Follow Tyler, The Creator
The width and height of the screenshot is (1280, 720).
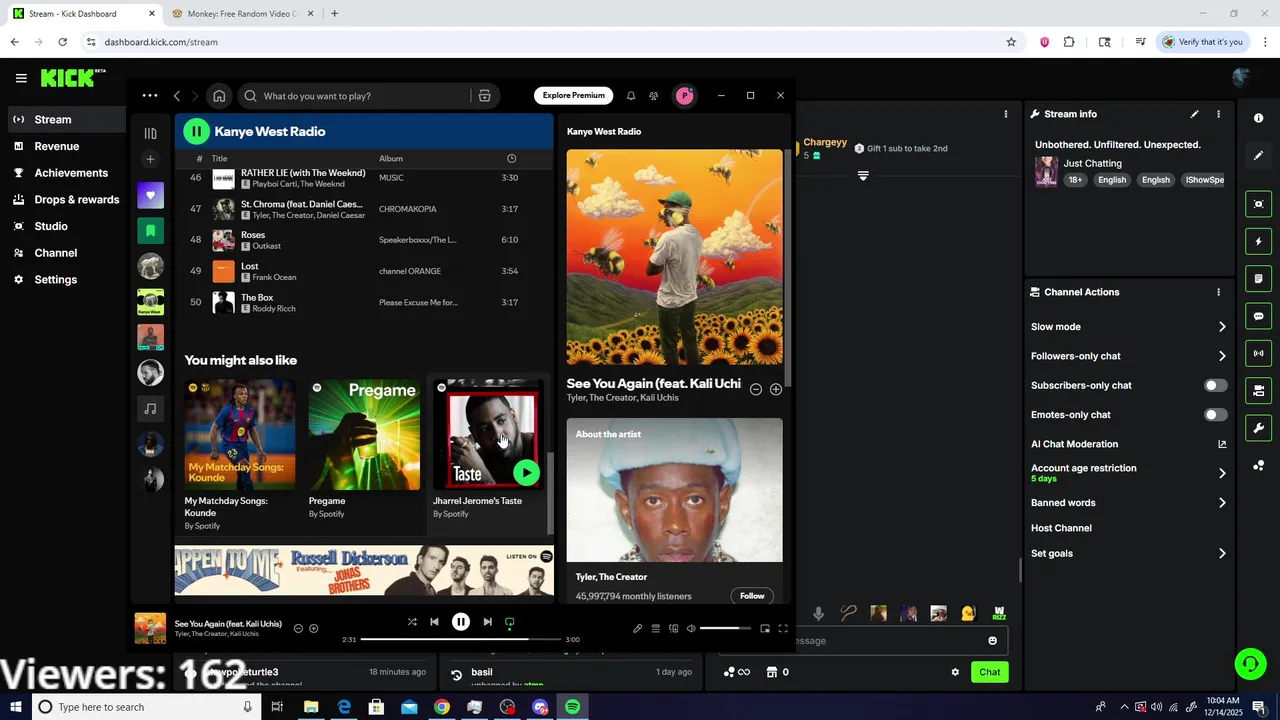(752, 596)
